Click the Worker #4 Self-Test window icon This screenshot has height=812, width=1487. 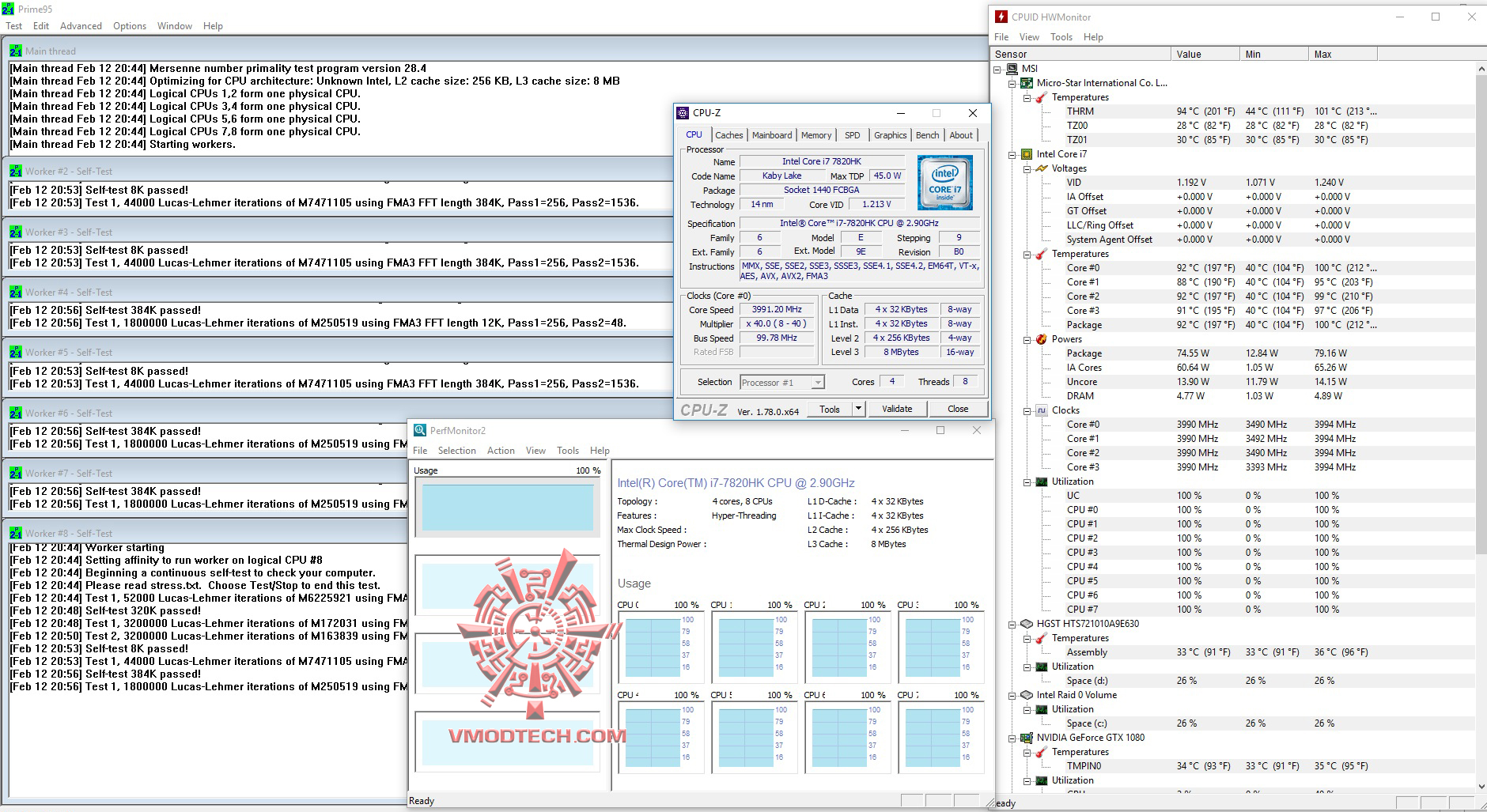pyautogui.click(x=16, y=292)
